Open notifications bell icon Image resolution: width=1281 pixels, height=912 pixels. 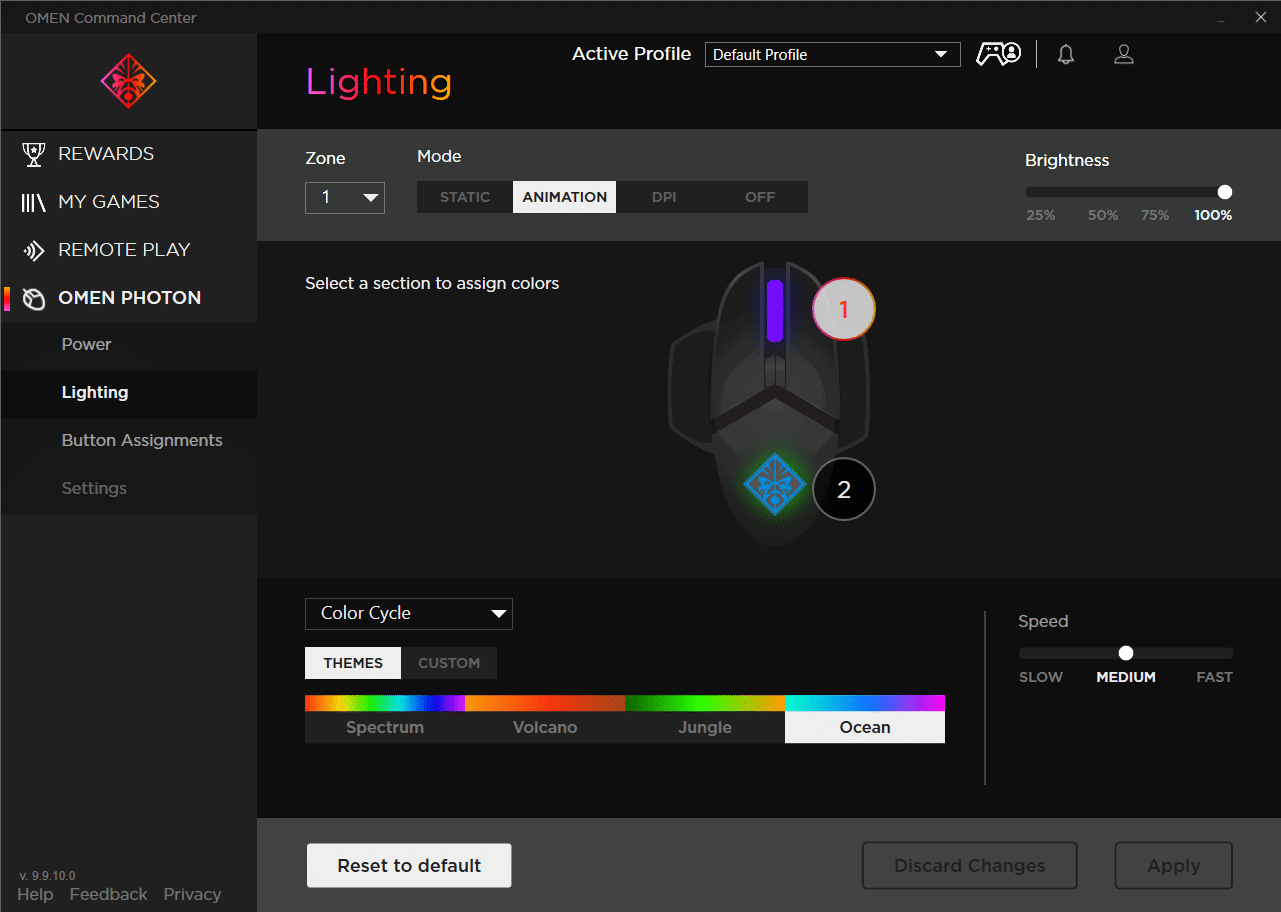[1066, 54]
